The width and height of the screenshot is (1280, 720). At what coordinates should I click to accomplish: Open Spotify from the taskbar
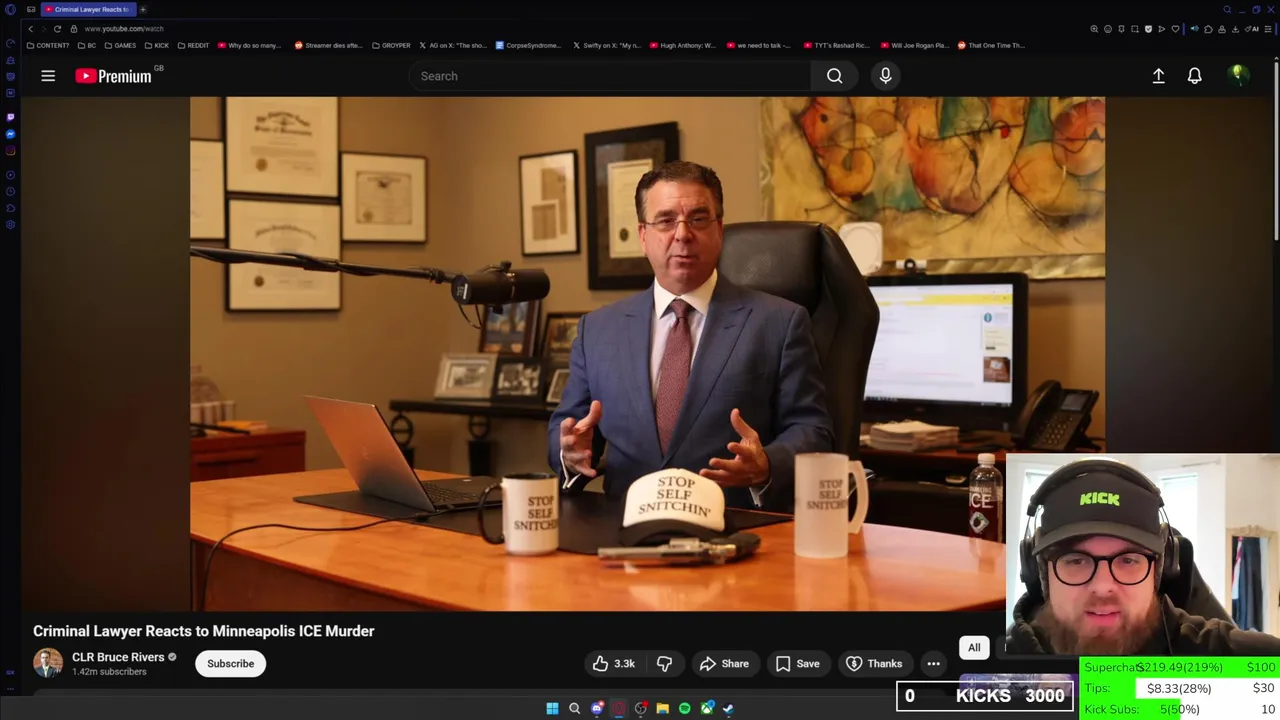click(684, 708)
